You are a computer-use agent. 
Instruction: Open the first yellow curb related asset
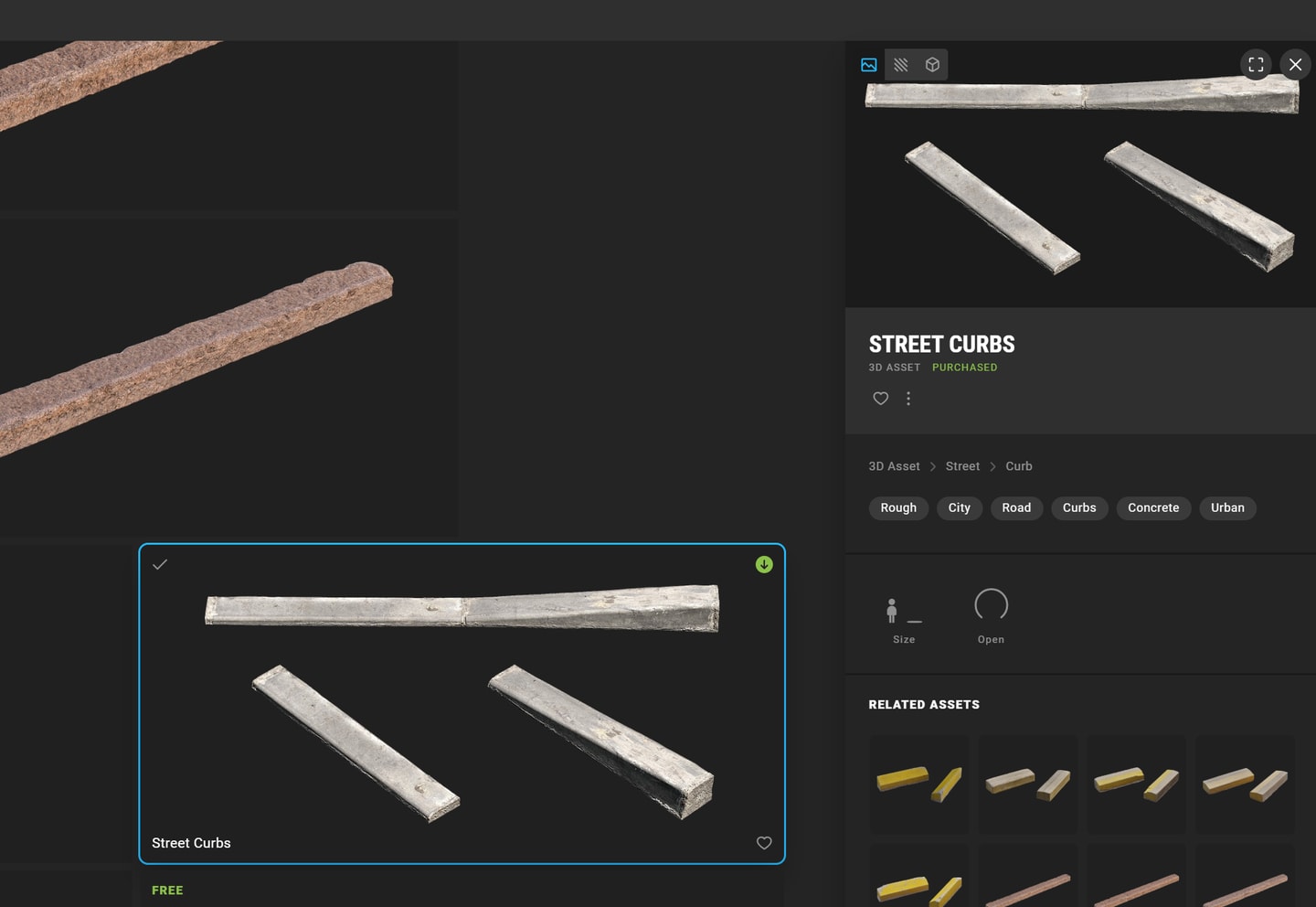pyautogui.click(x=919, y=784)
